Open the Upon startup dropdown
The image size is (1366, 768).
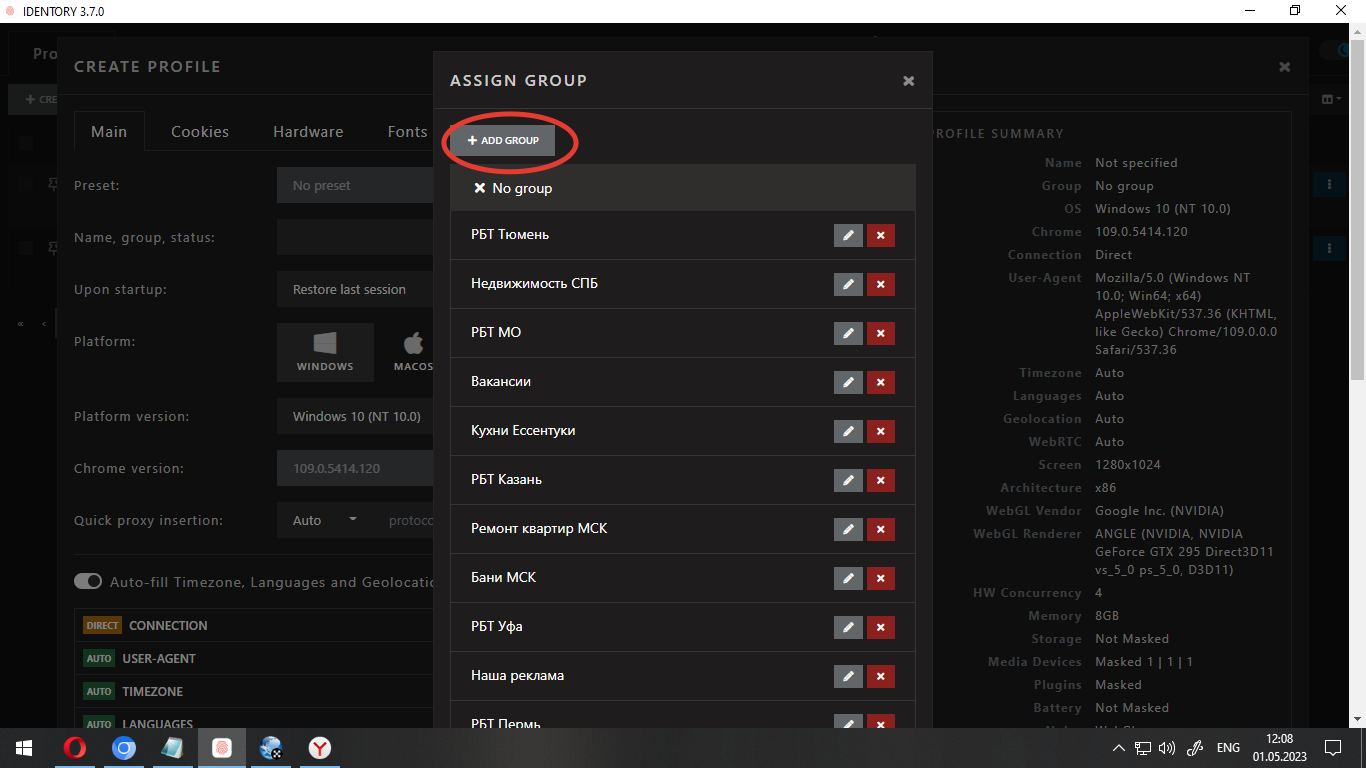tap(355, 289)
